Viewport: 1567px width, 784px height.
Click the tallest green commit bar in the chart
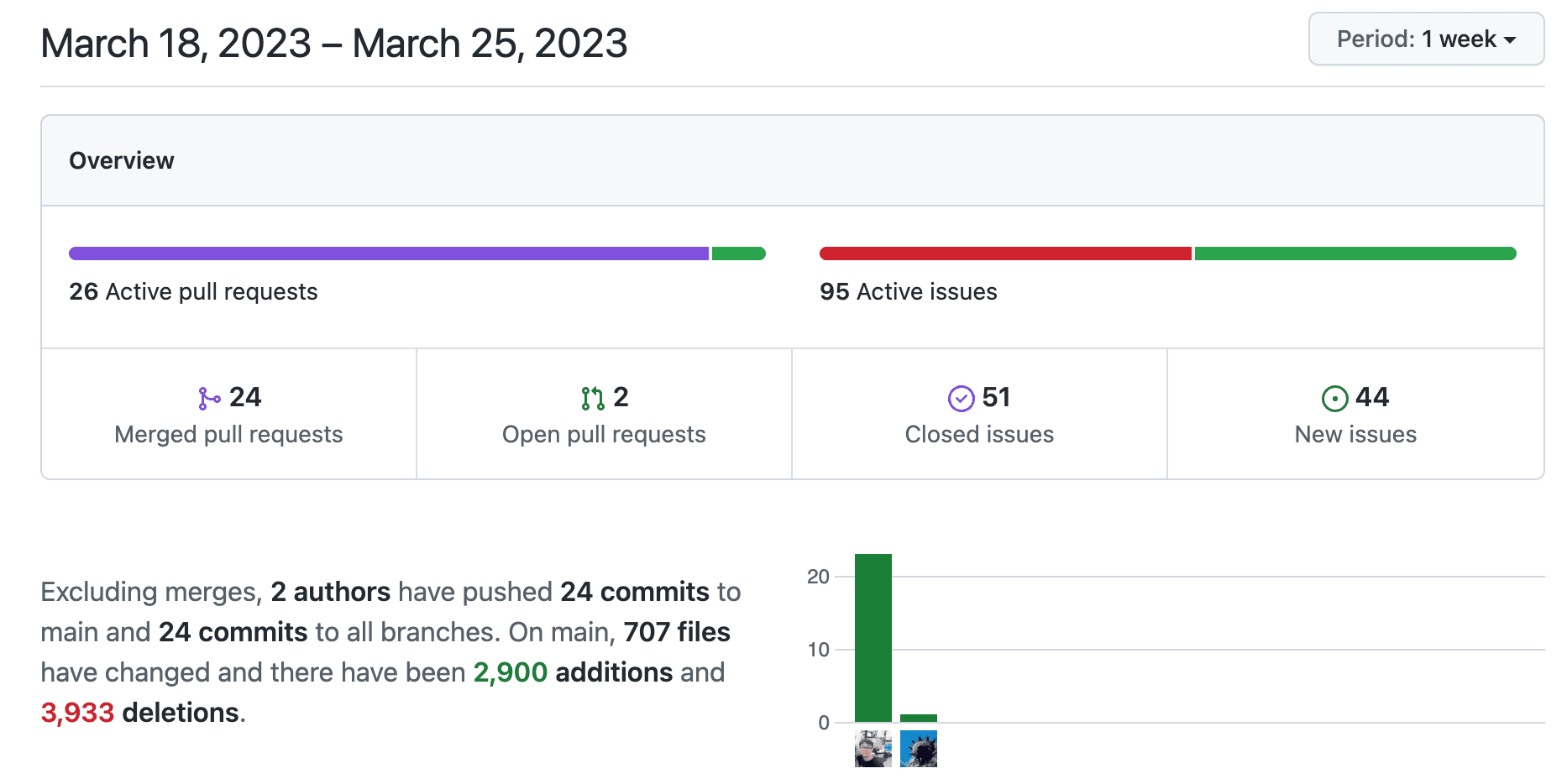click(x=873, y=638)
